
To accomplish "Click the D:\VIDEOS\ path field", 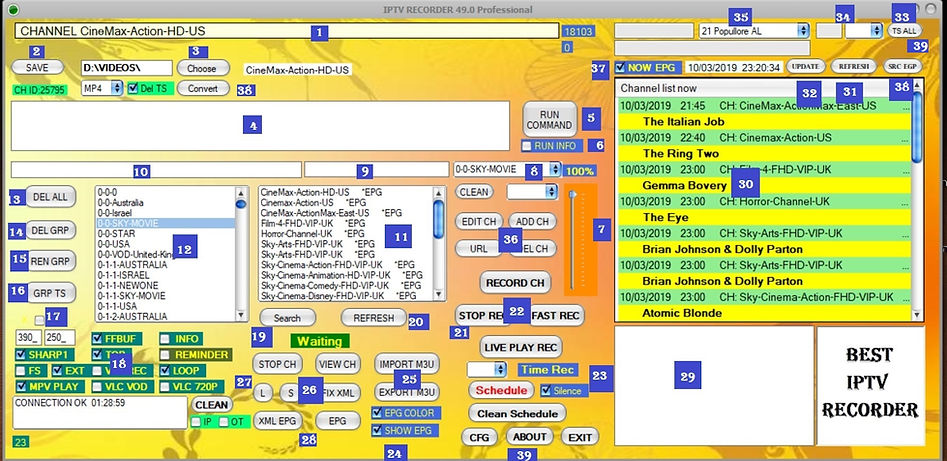I will [x=127, y=68].
